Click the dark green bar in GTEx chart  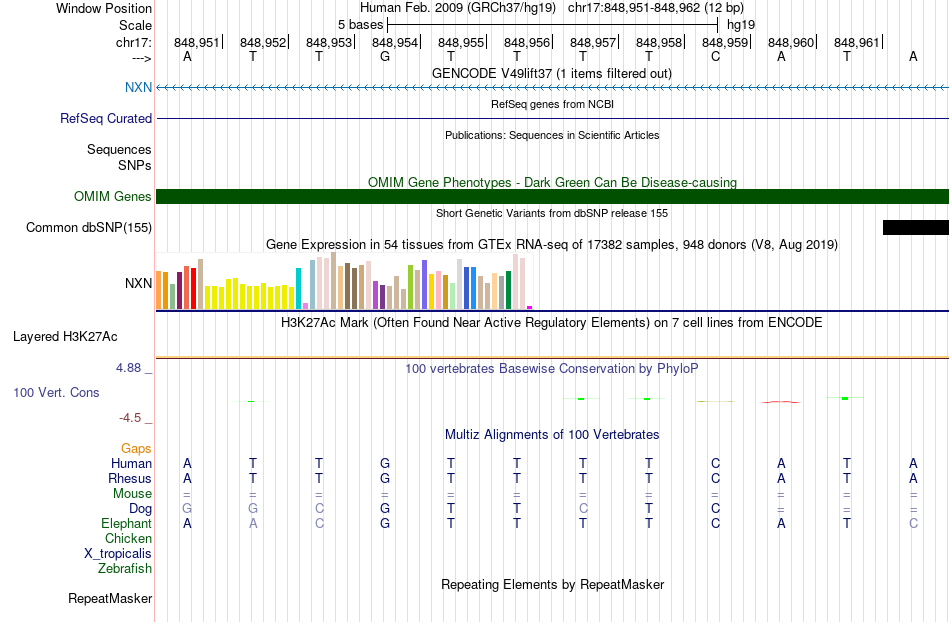tap(508, 291)
